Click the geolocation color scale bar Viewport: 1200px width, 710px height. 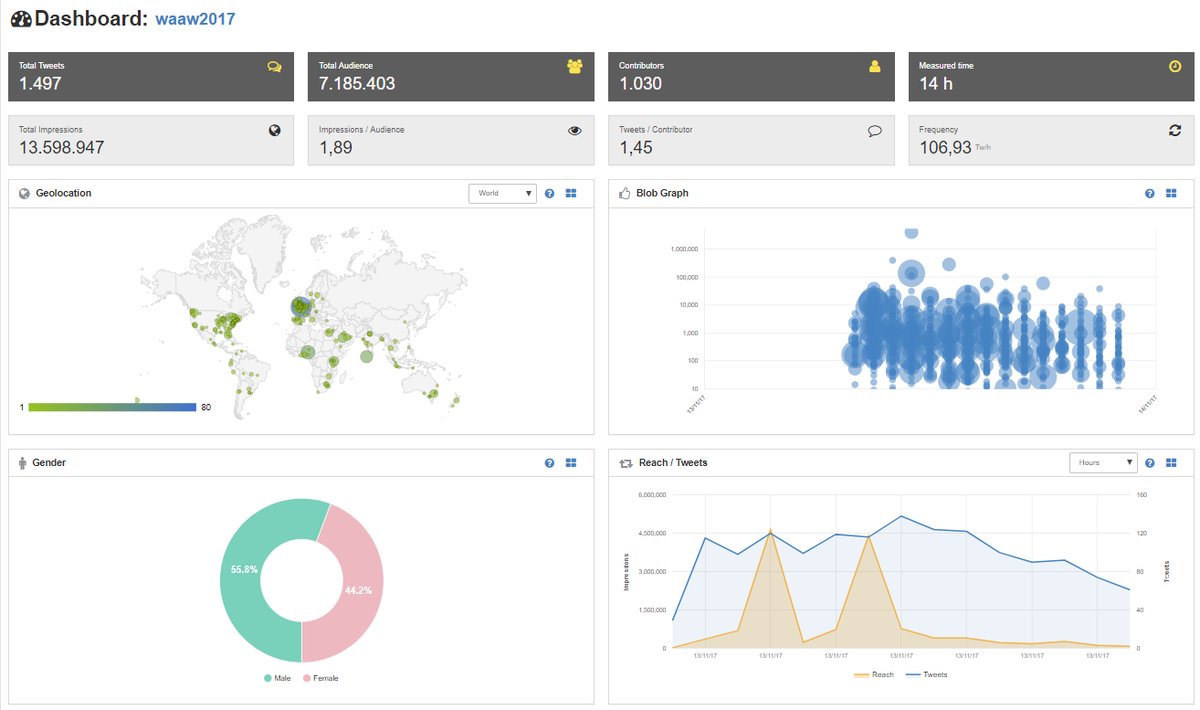coord(112,407)
